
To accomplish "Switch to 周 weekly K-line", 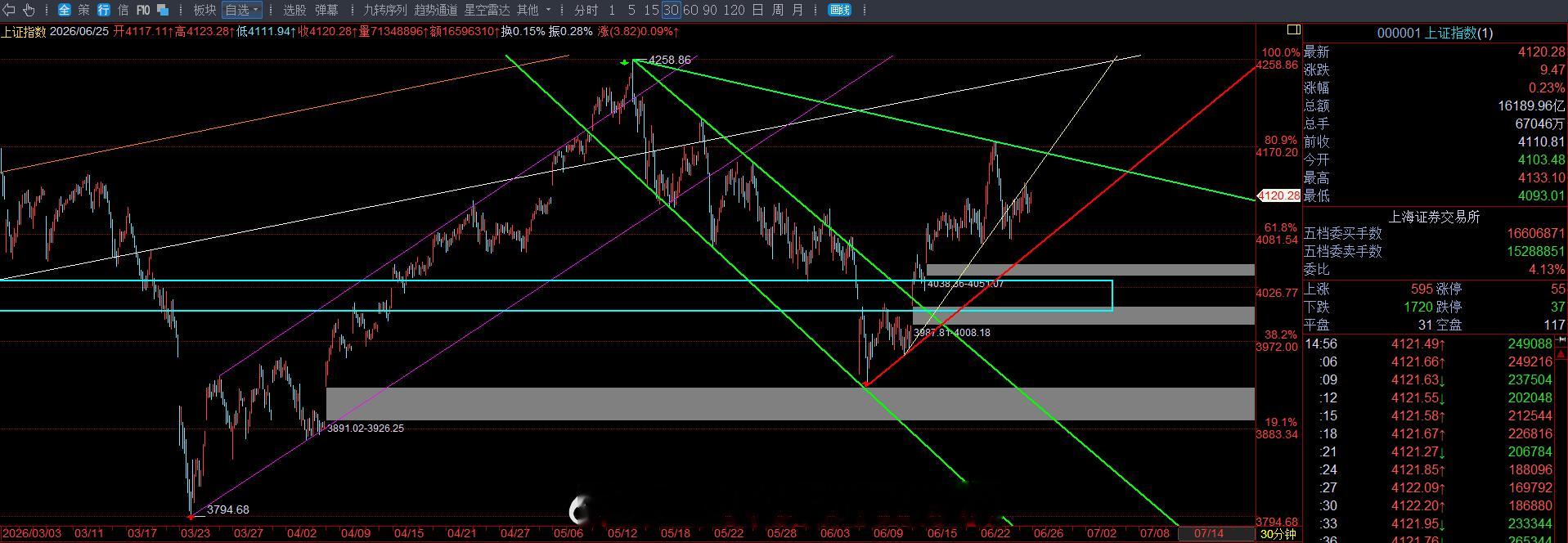I will pyautogui.click(x=777, y=10).
